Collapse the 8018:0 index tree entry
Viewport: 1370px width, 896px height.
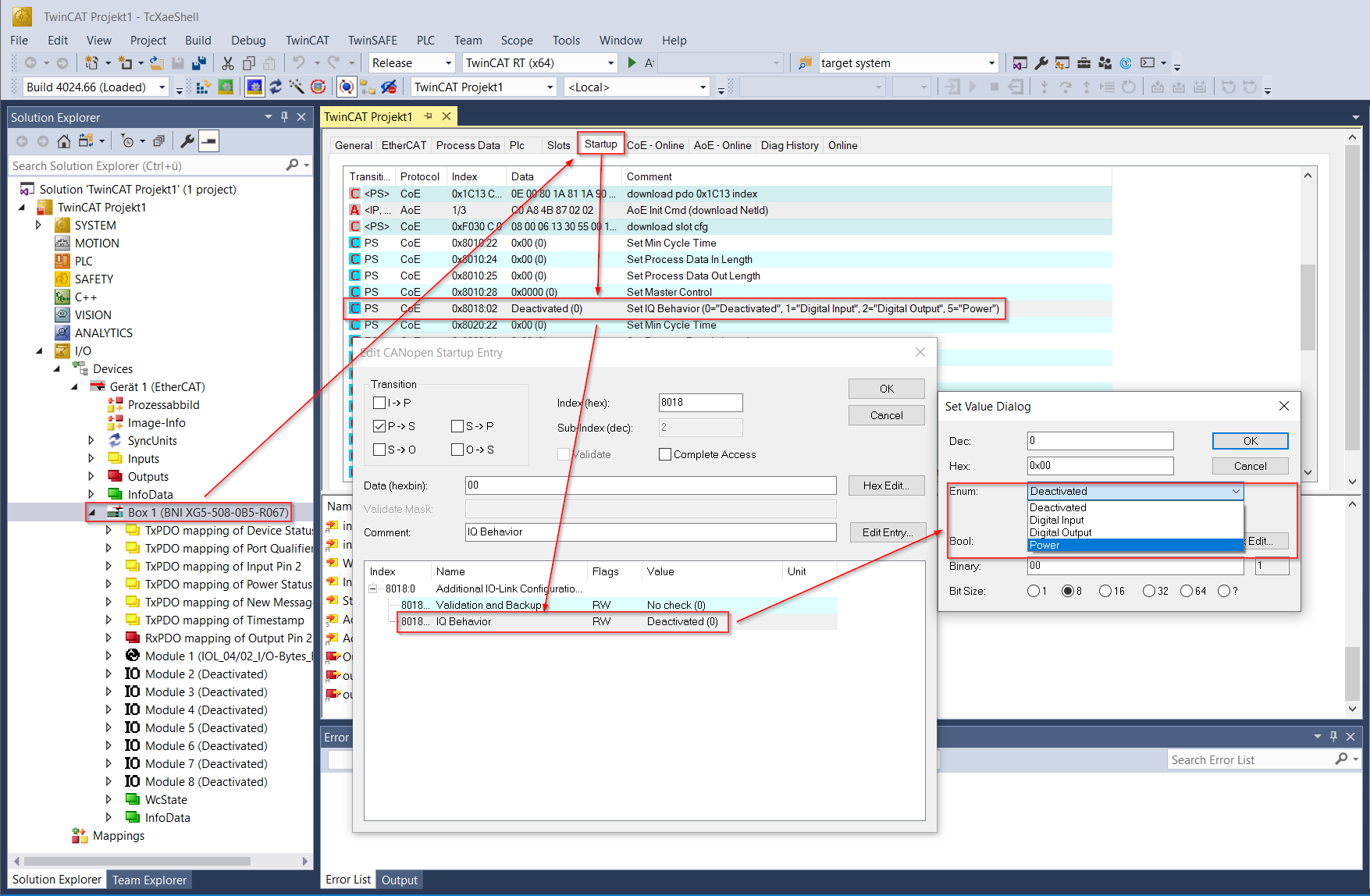tap(373, 588)
